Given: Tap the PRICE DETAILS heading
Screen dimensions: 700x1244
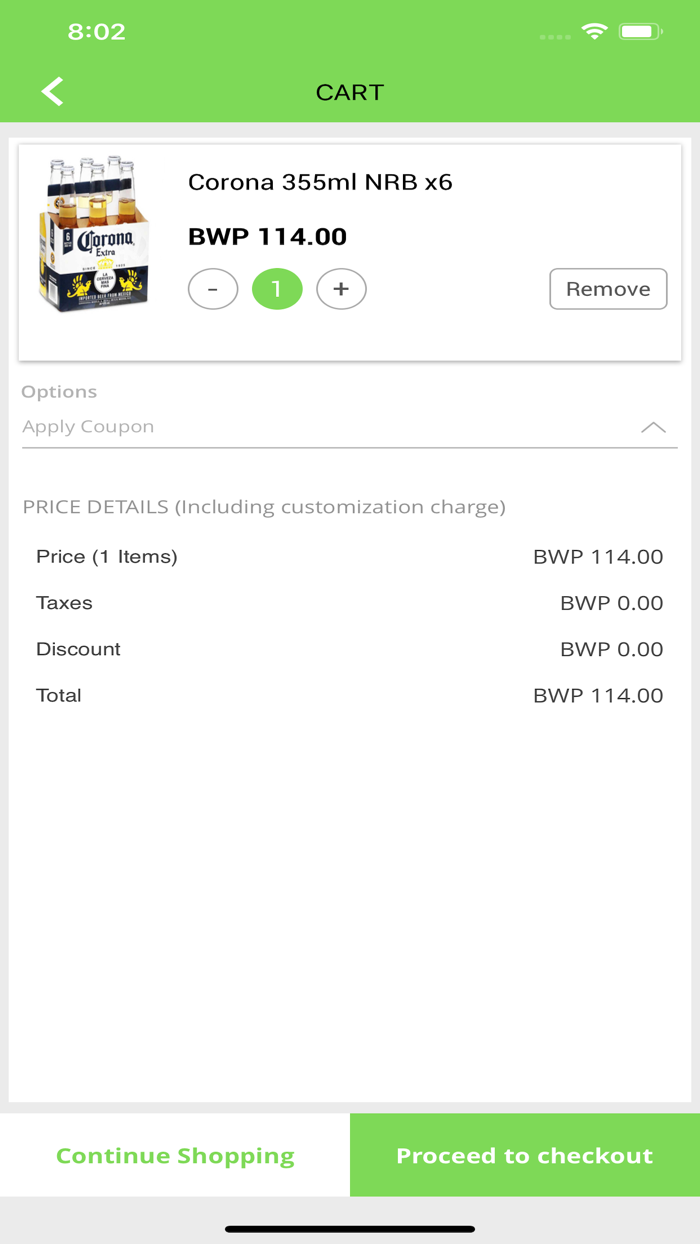Looking at the screenshot, I should pos(263,507).
